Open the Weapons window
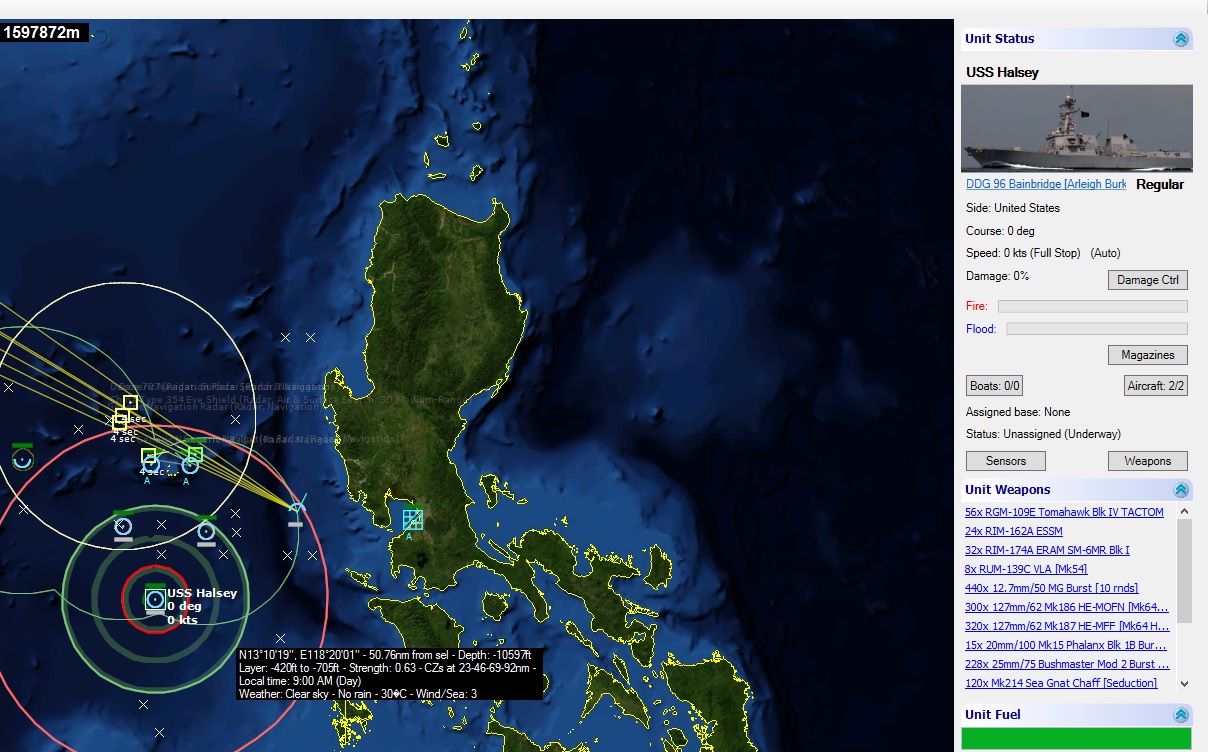Image resolution: width=1208 pixels, height=752 pixels. [x=1147, y=461]
